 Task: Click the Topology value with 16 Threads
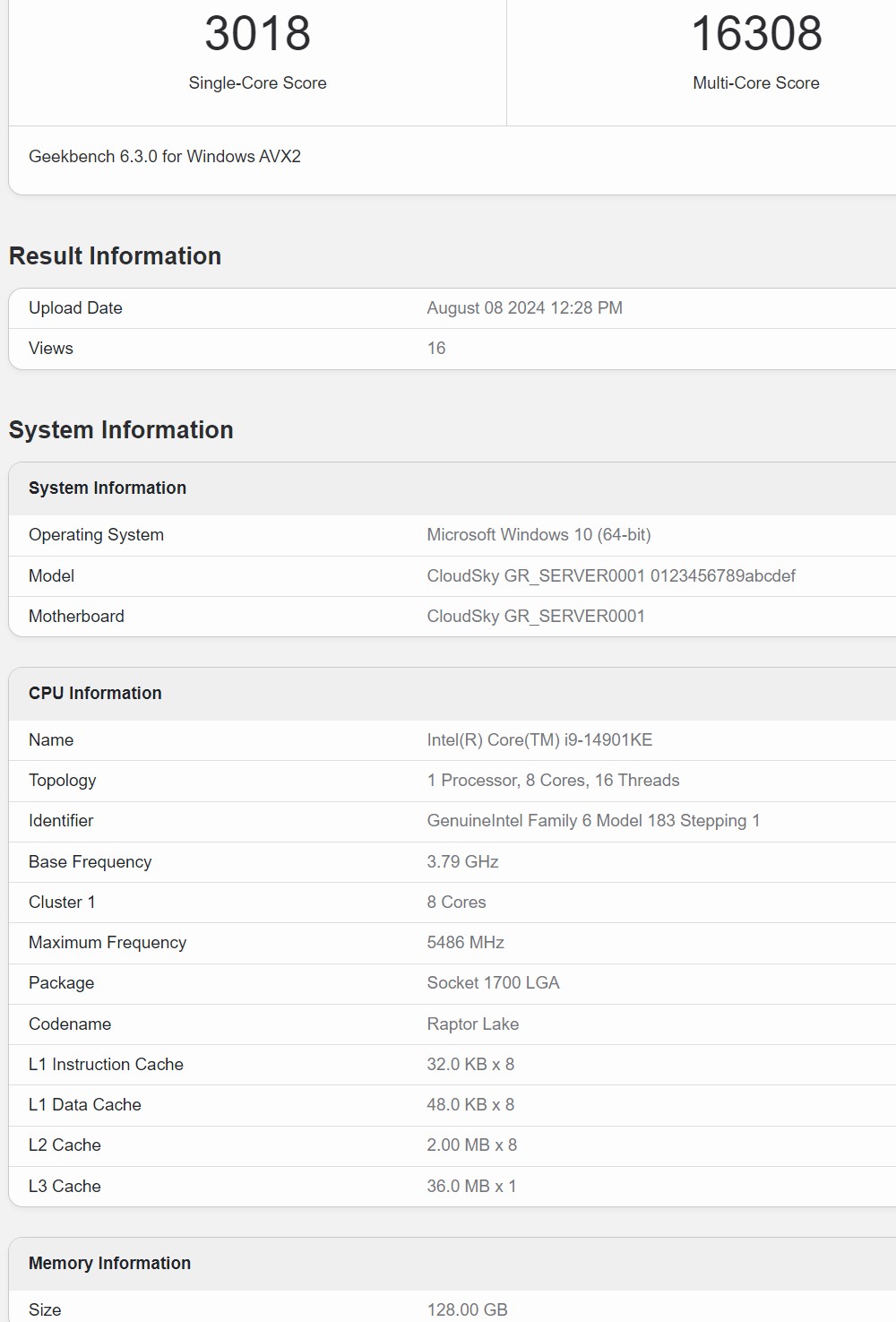553,781
